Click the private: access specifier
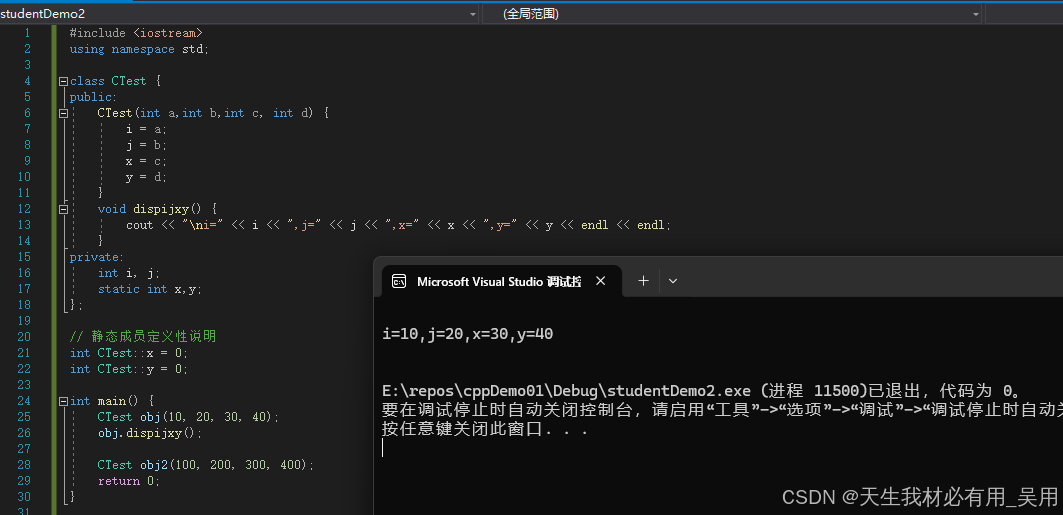 coord(97,257)
